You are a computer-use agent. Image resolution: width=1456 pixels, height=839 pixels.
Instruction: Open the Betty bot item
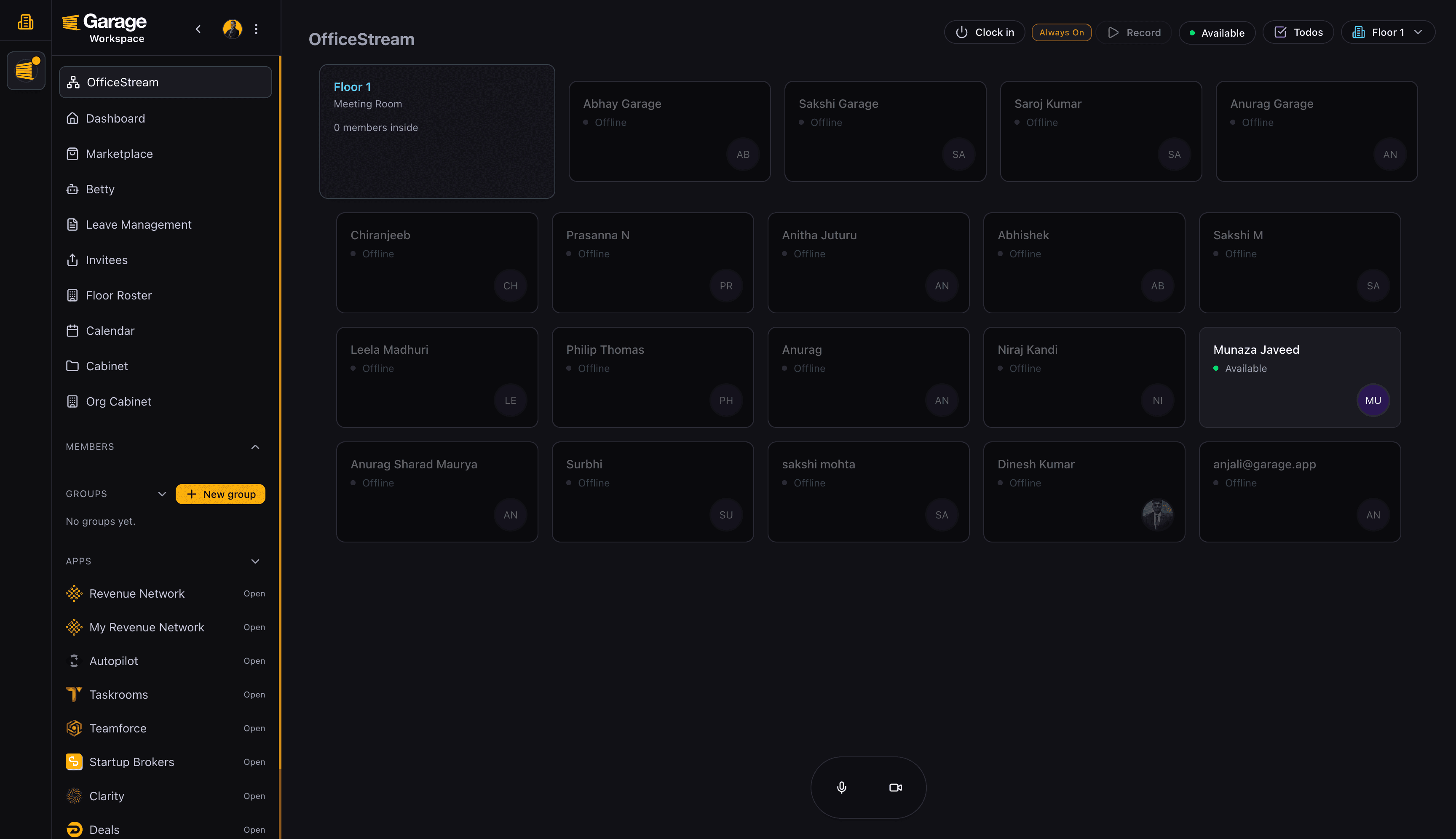(x=100, y=190)
